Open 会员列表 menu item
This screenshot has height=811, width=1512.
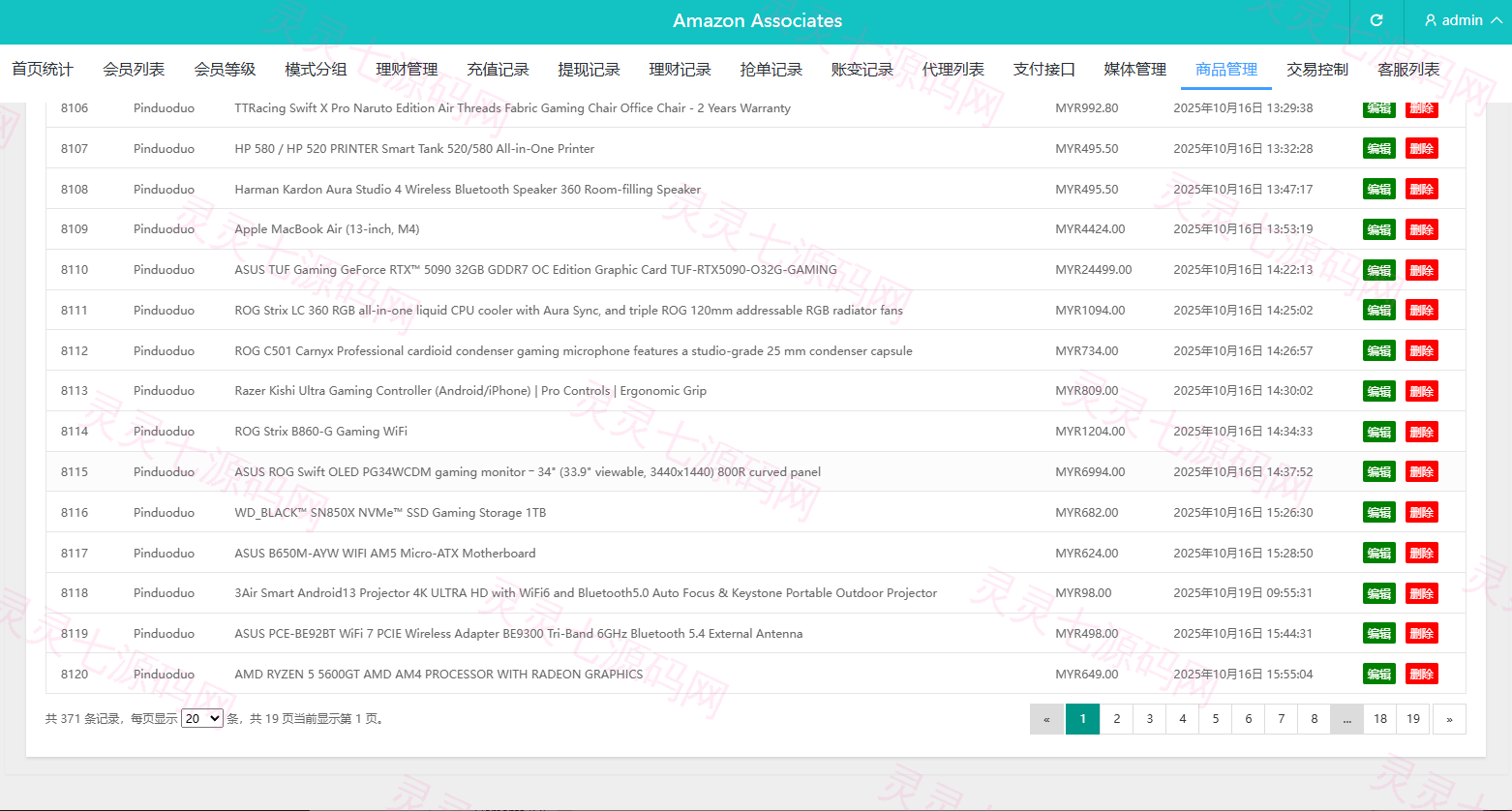point(134,69)
